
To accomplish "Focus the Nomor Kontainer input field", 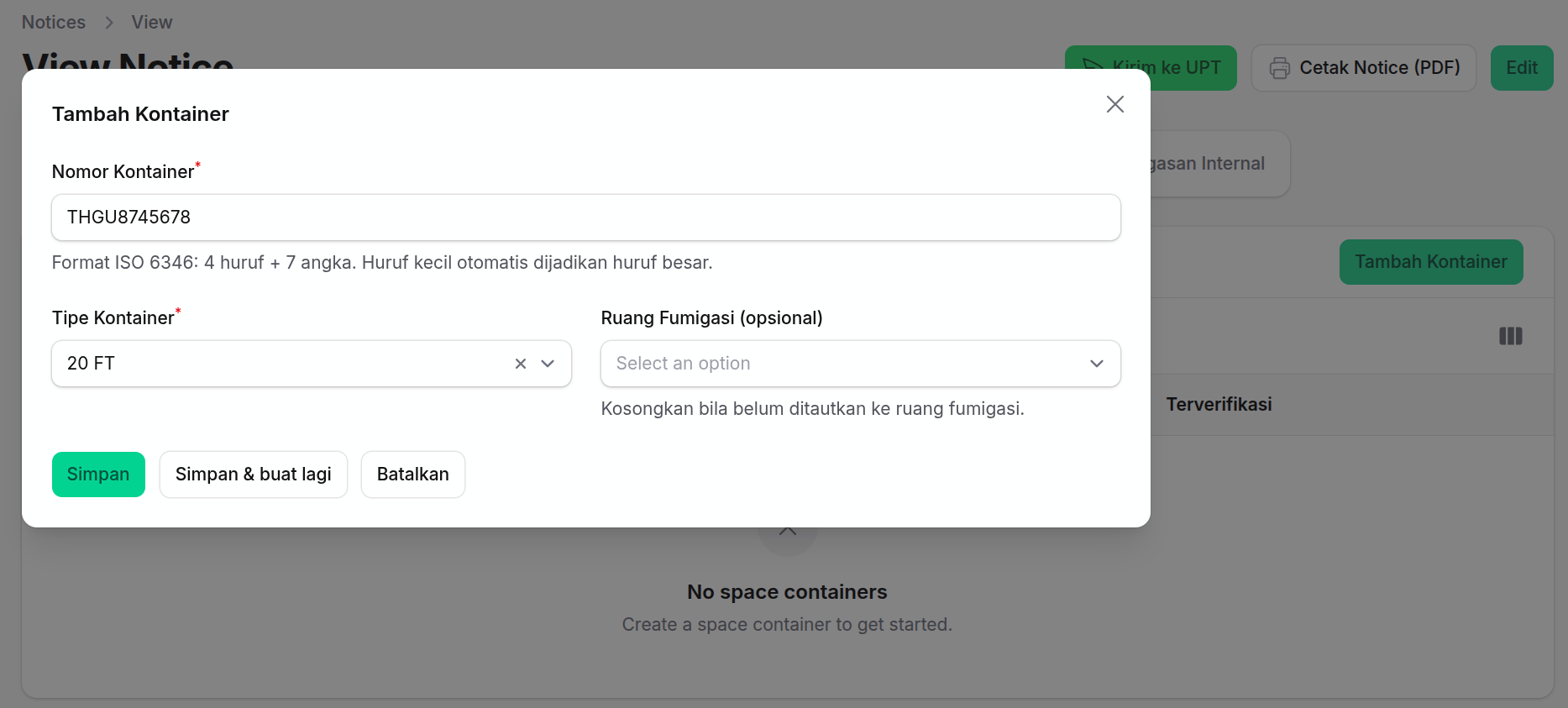I will pyautogui.click(x=586, y=218).
